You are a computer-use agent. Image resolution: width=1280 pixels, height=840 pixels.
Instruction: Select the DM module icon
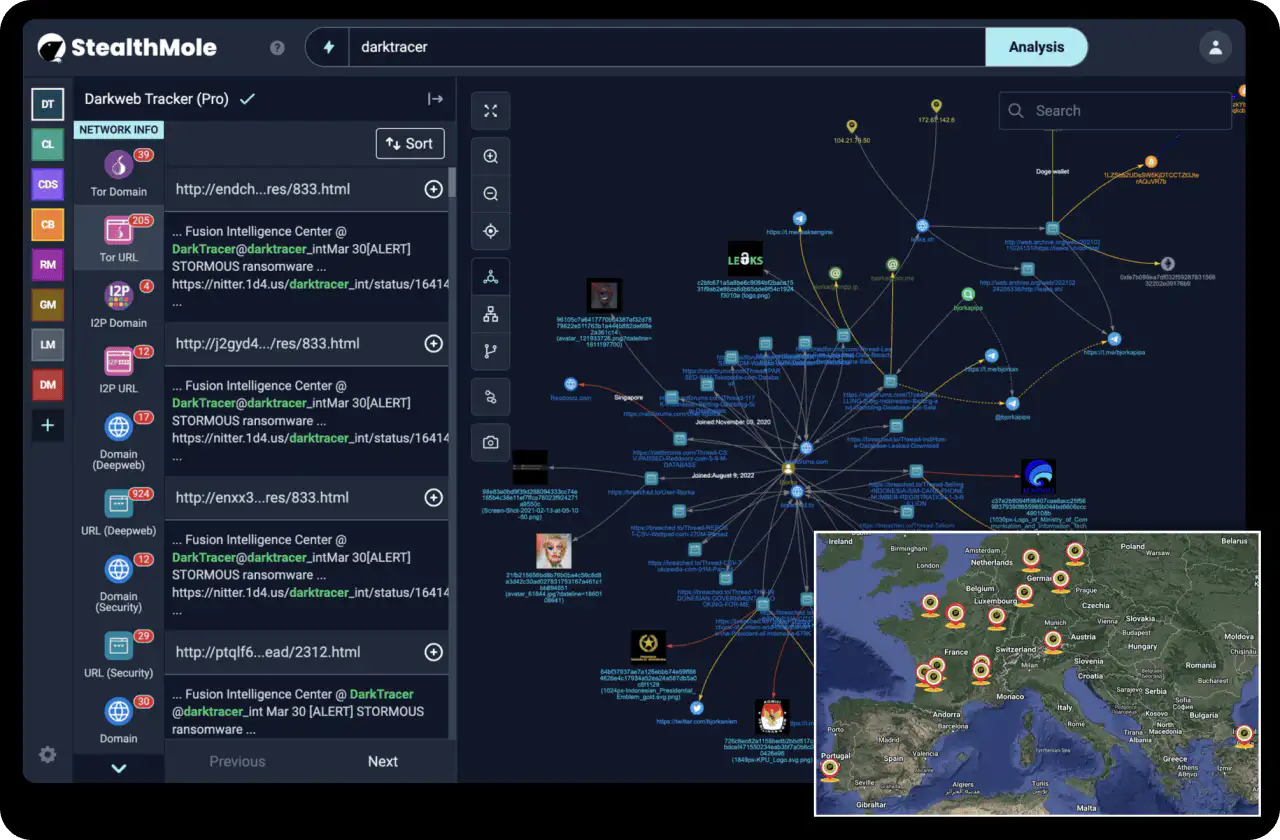(x=47, y=384)
